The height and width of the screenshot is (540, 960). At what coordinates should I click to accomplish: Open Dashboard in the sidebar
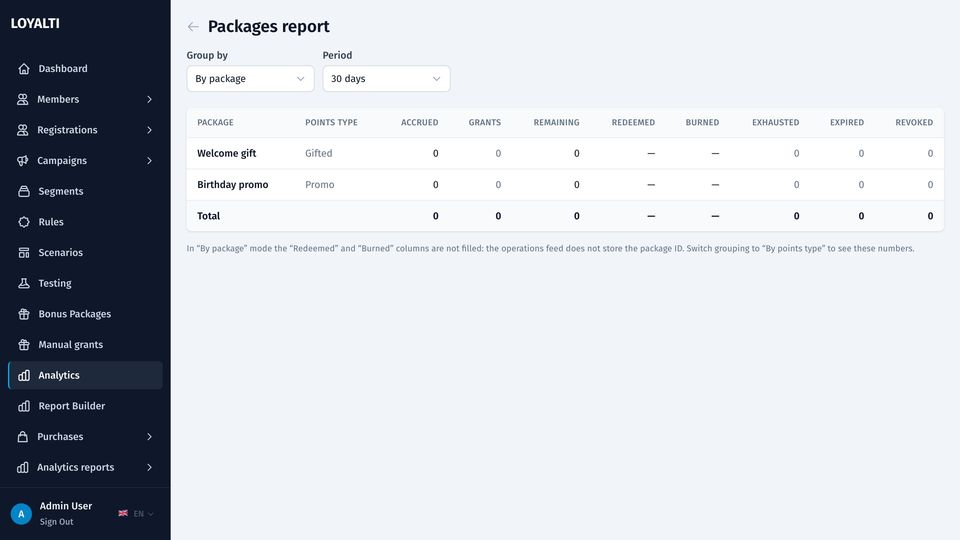pyautogui.click(x=85, y=69)
